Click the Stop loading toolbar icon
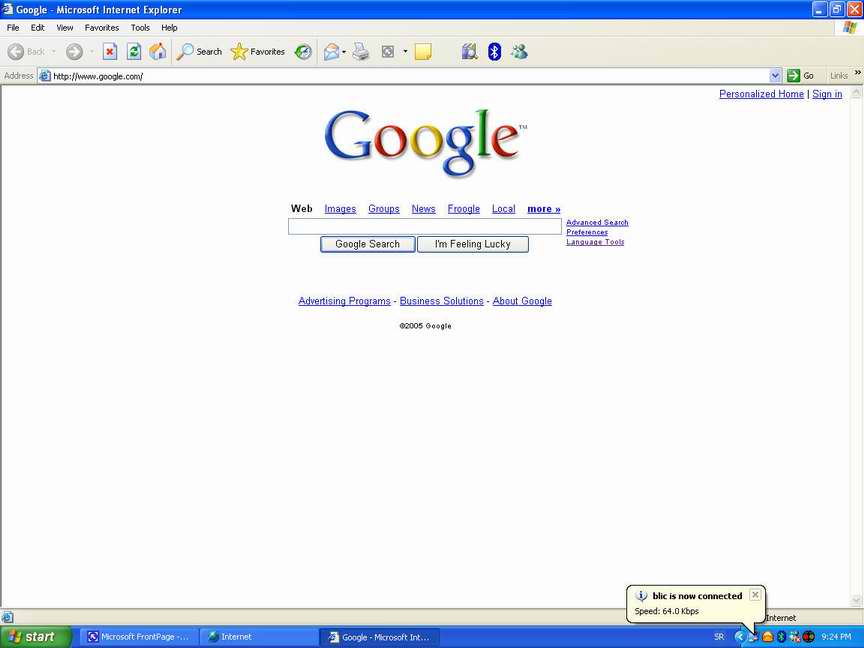Image resolution: width=864 pixels, height=648 pixels. click(x=110, y=52)
